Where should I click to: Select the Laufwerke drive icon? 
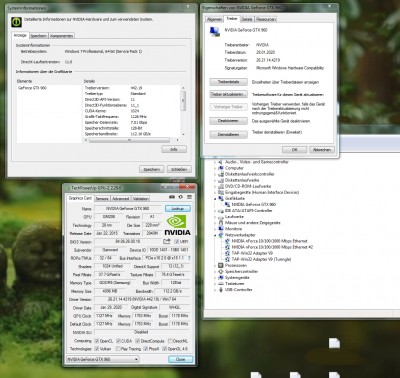[x=221, y=217]
